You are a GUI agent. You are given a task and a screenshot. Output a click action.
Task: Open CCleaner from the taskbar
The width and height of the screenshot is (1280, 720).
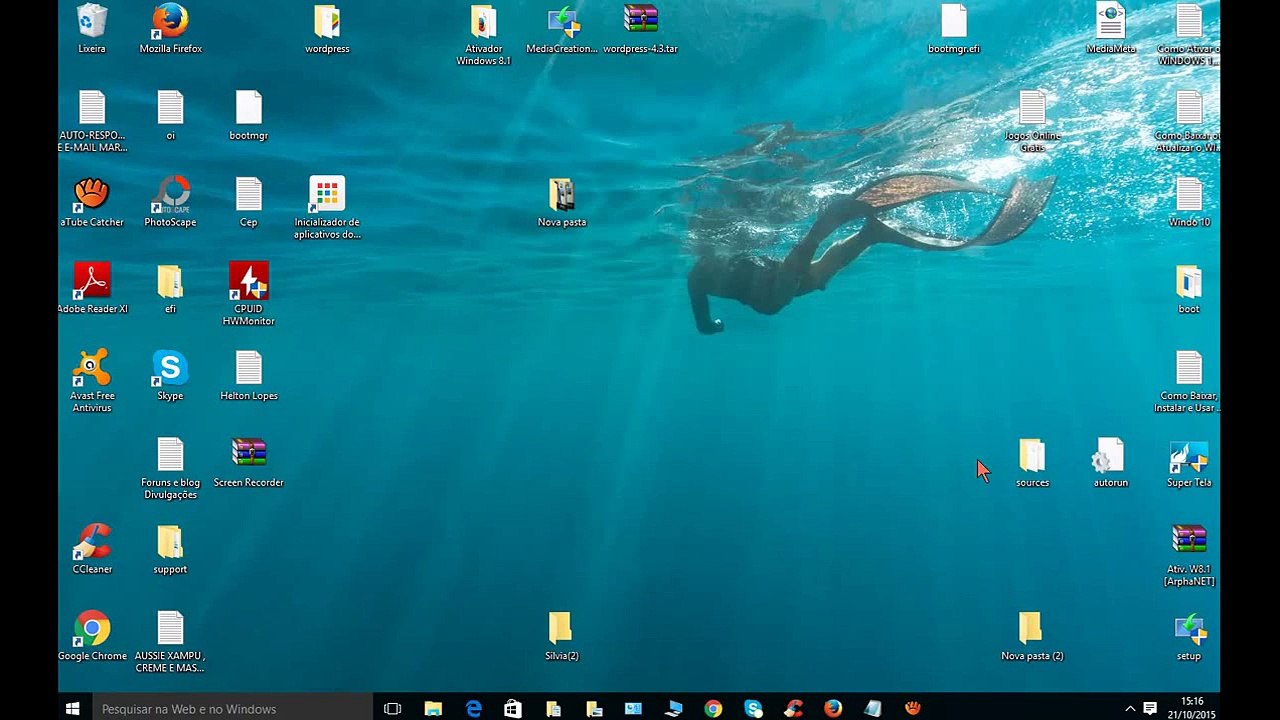(x=793, y=708)
